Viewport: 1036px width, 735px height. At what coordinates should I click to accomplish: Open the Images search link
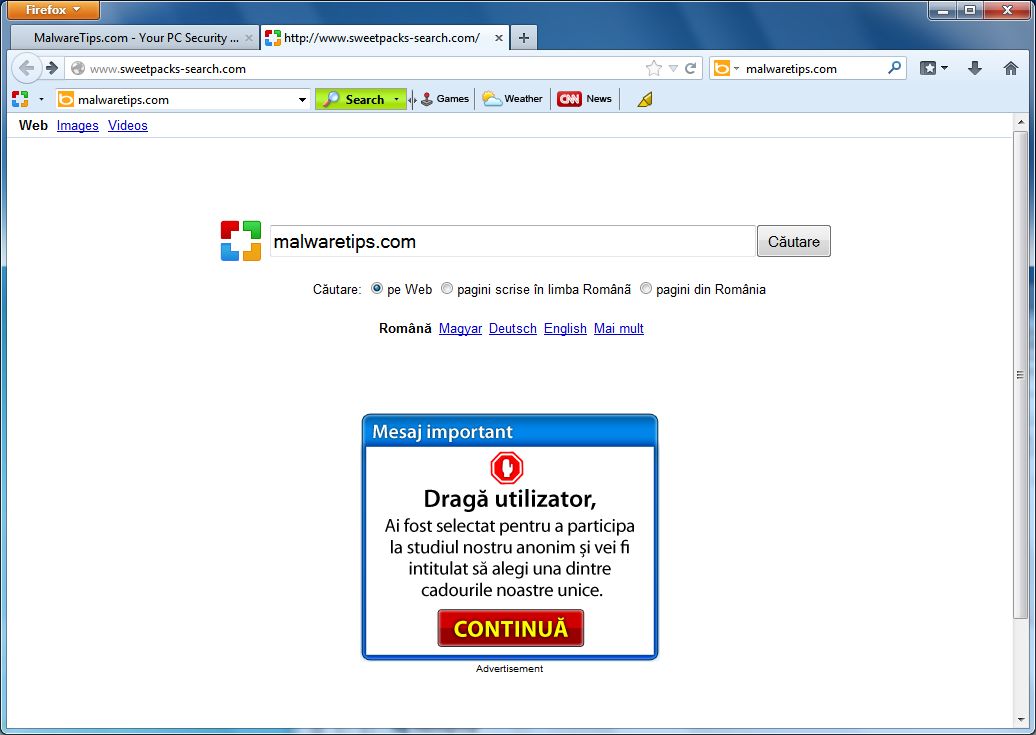(77, 126)
